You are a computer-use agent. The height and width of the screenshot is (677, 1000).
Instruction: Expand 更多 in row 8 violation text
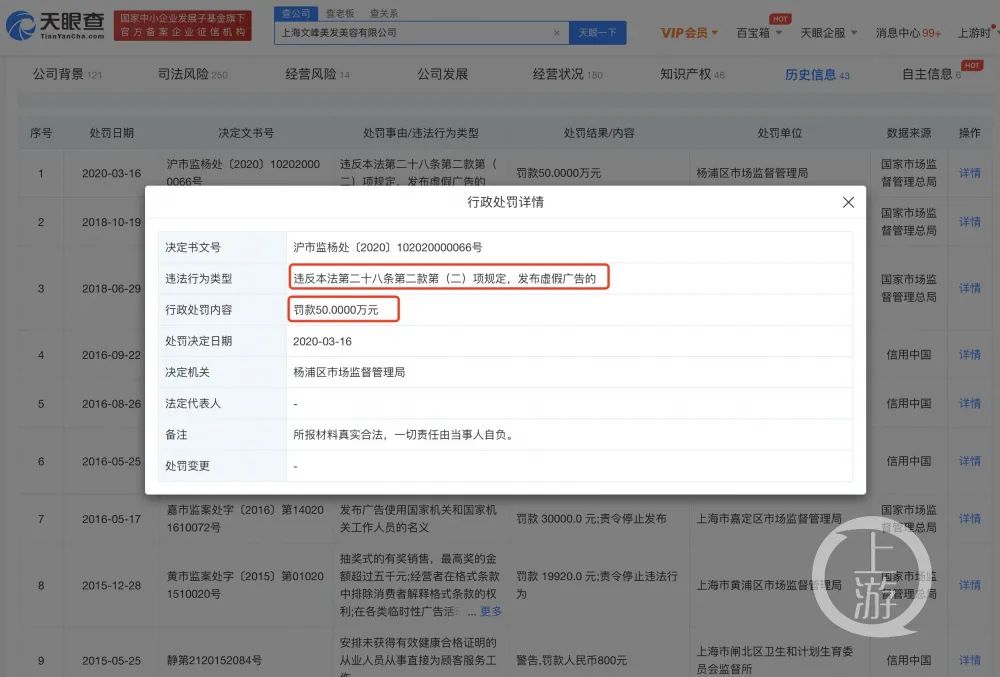[x=490, y=611]
